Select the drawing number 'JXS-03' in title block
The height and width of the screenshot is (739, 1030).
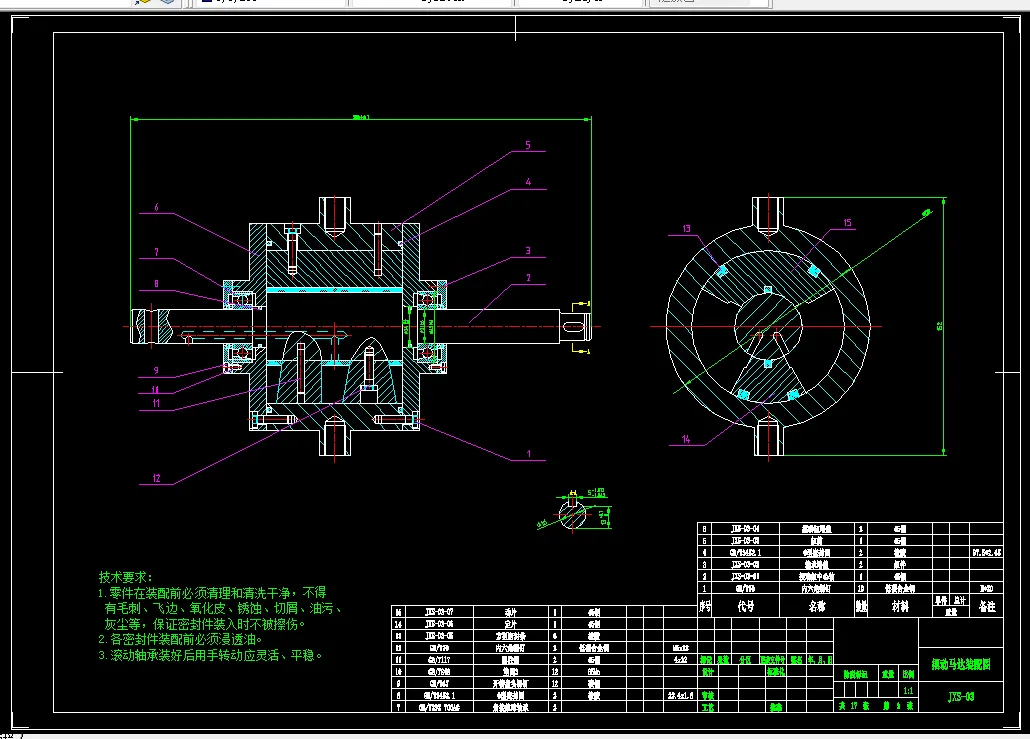pos(961,697)
